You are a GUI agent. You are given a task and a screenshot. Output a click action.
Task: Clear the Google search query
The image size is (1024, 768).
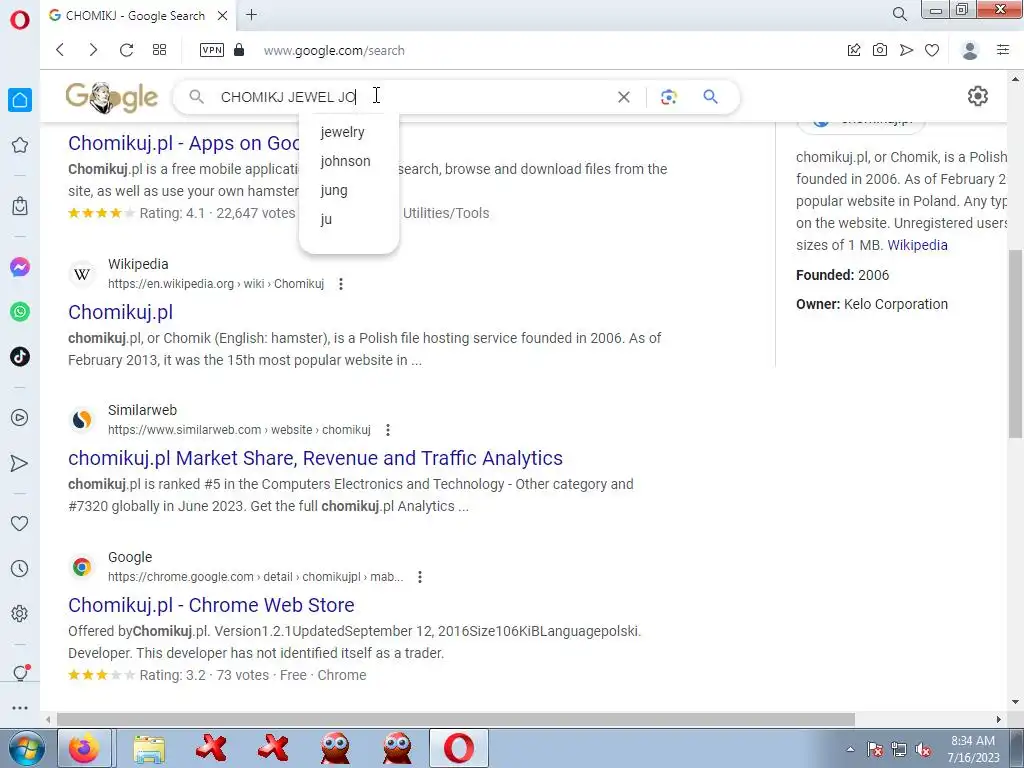point(624,97)
